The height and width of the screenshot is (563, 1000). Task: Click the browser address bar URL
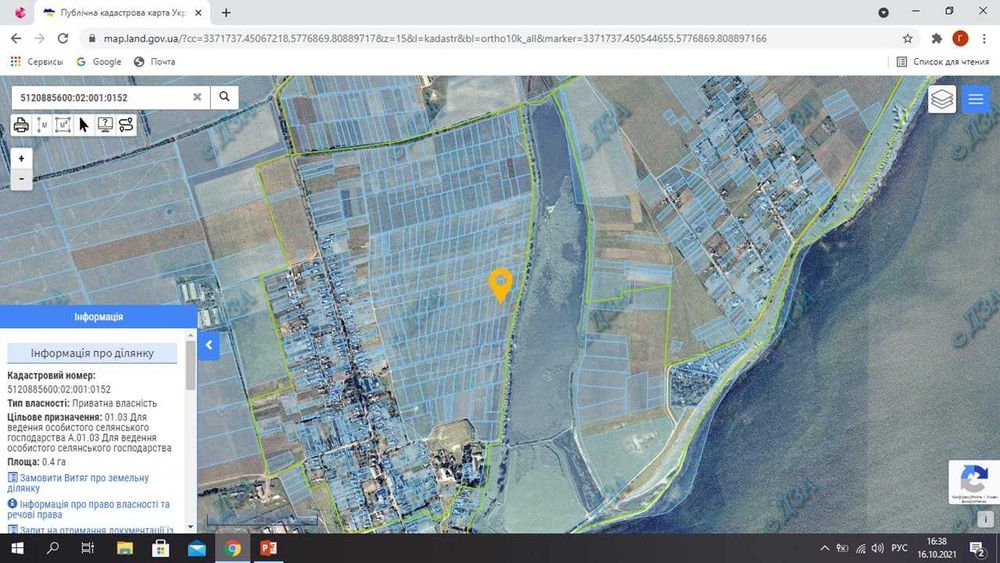tap(435, 38)
